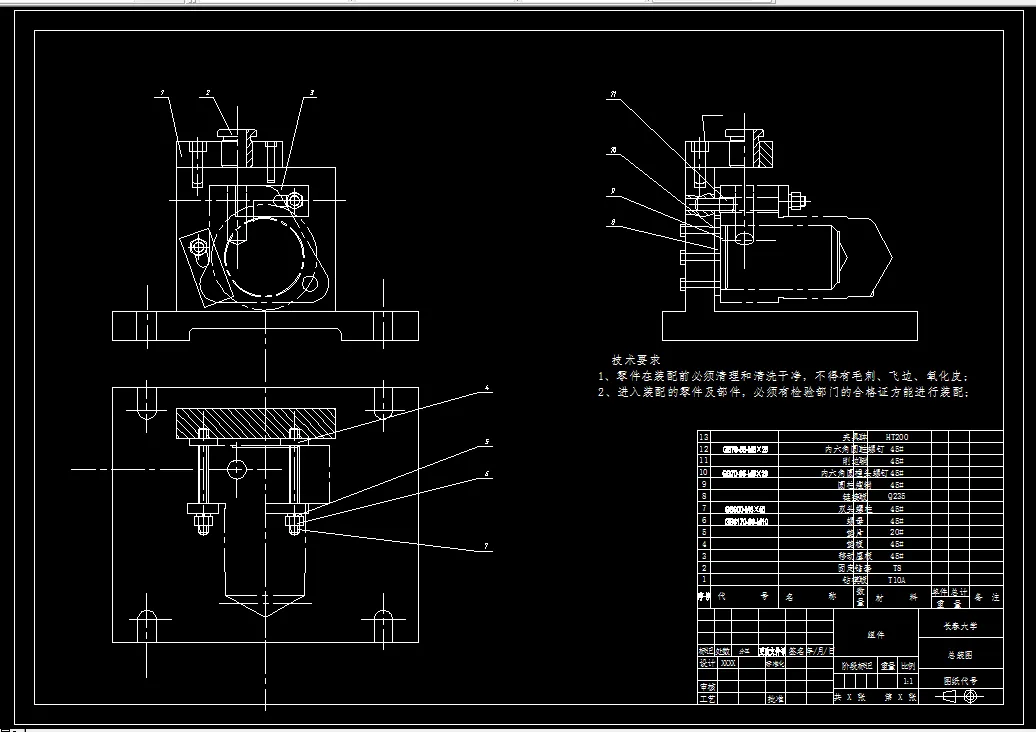Select material T10A in row 1

[897, 580]
